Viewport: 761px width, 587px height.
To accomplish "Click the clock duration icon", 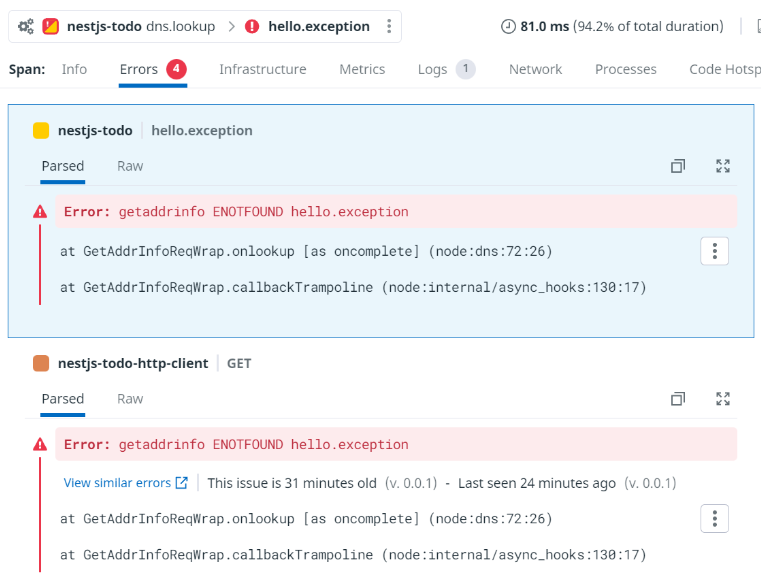I will pyautogui.click(x=508, y=26).
